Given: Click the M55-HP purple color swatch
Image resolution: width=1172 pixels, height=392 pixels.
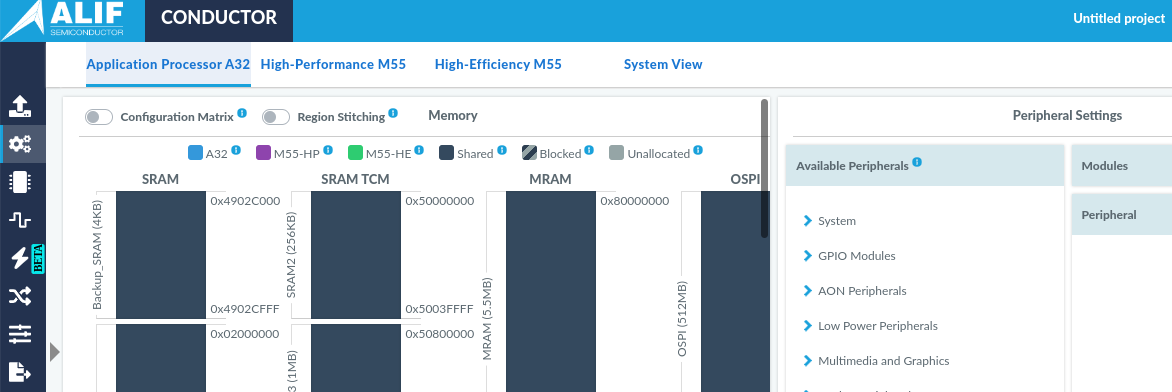Looking at the screenshot, I should pos(263,153).
